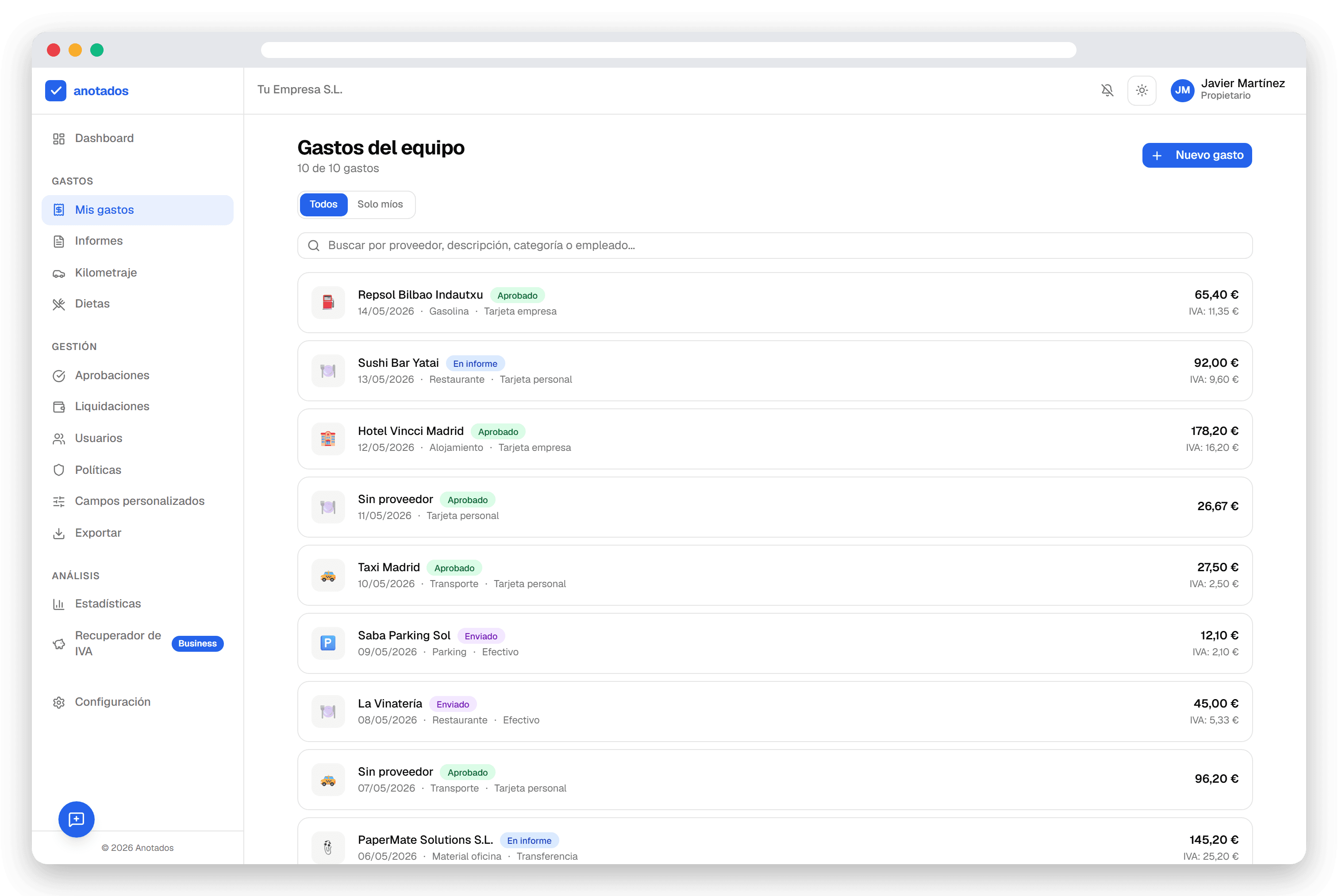Image resolution: width=1338 pixels, height=896 pixels.
Task: Open the floating feedback chat button
Action: [x=77, y=819]
